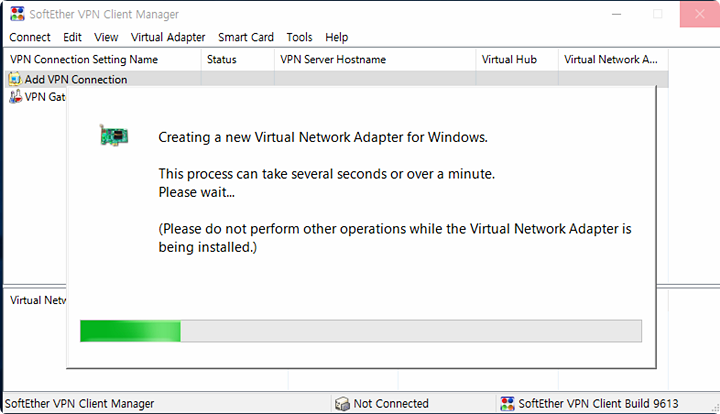Click the SoftEther build icon in status bar
The height and width of the screenshot is (414, 720).
click(507, 403)
